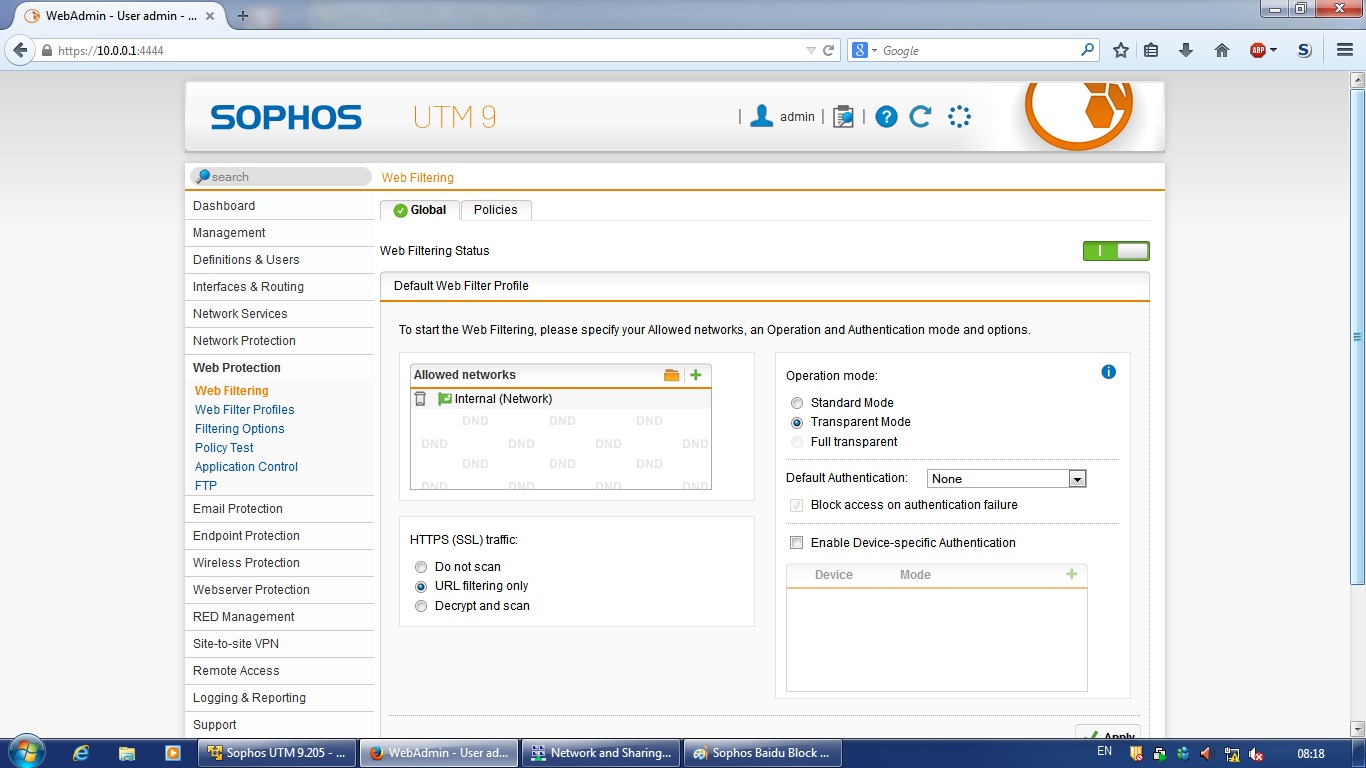Click magnifier icon in Google search box

1088,50
